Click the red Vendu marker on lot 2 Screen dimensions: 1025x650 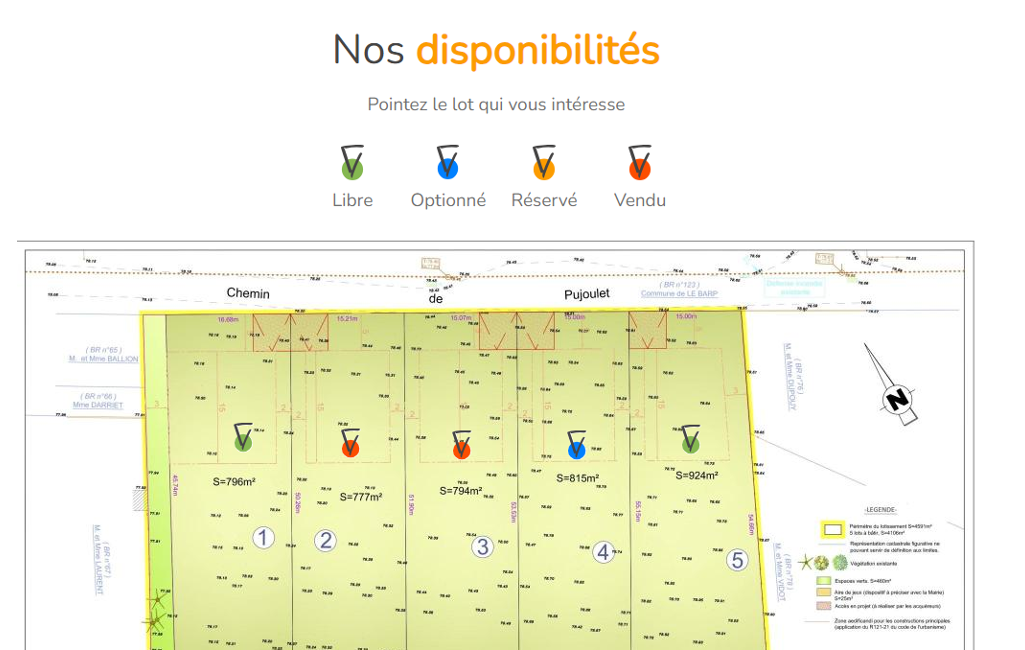(350, 445)
